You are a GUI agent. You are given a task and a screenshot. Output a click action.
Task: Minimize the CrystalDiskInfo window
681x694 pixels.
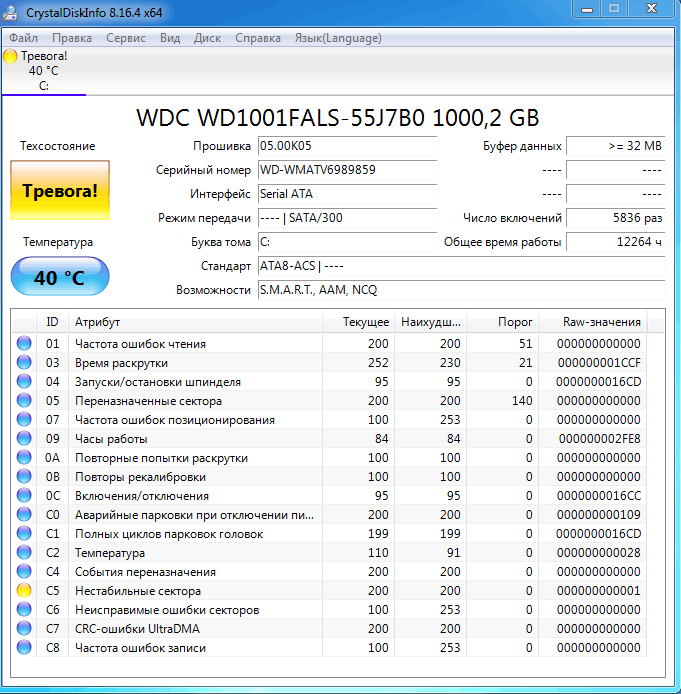[x=587, y=9]
